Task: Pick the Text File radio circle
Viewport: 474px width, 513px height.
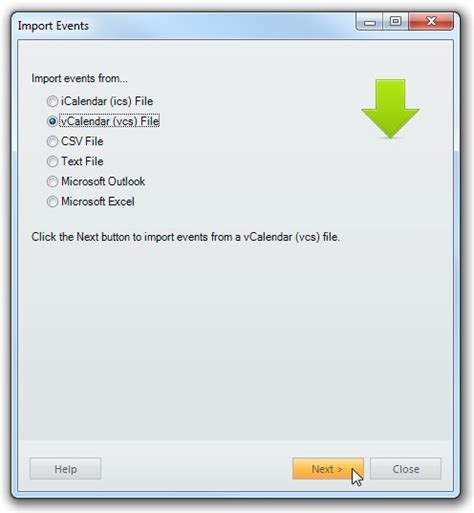Action: coord(52,161)
